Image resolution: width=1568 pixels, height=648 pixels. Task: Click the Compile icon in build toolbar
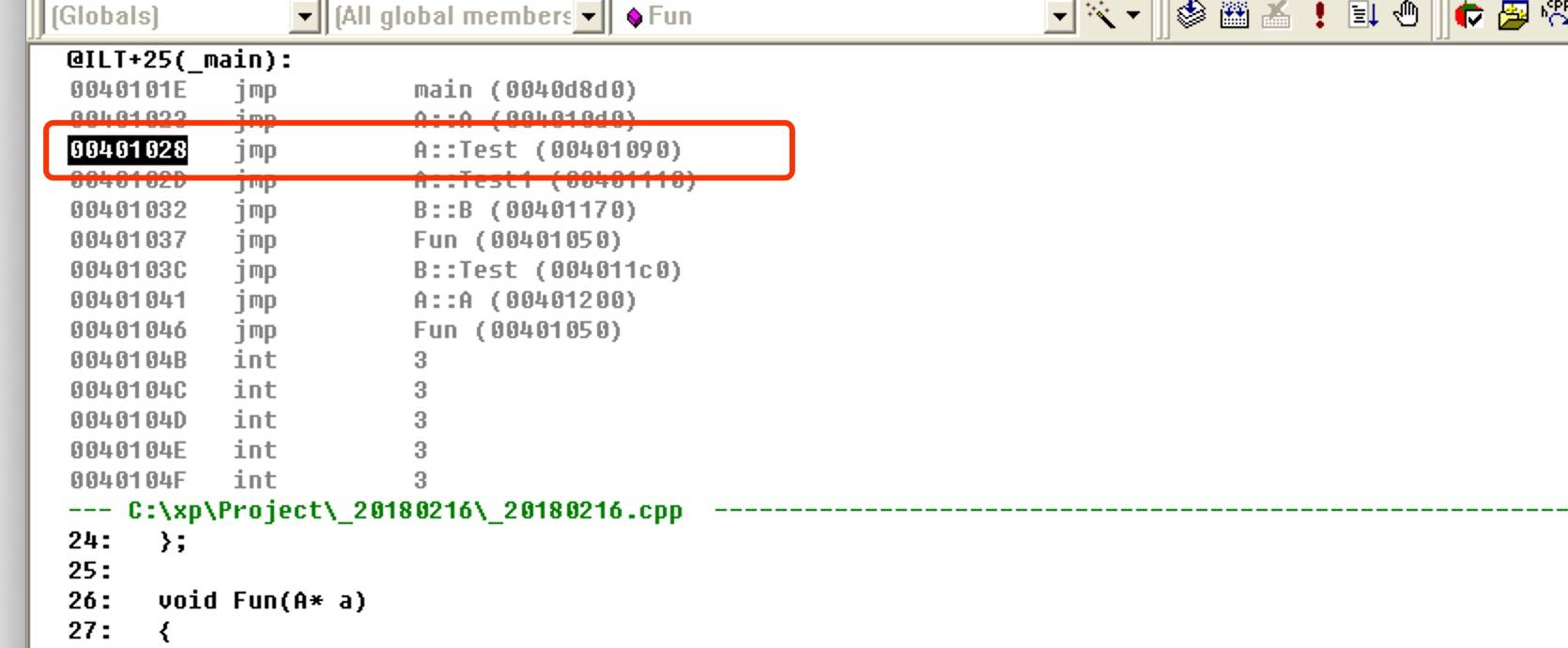(x=1191, y=15)
